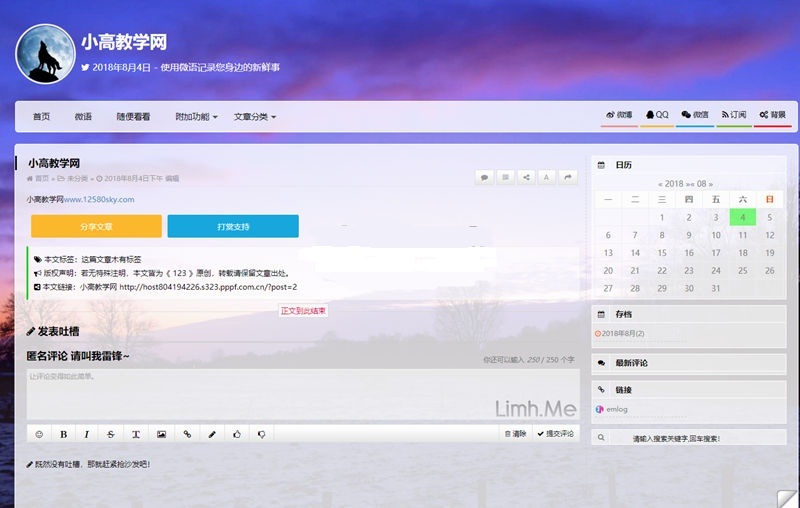Click the emoji smiley icon in comment toolbar
800x508 pixels.
point(39,434)
